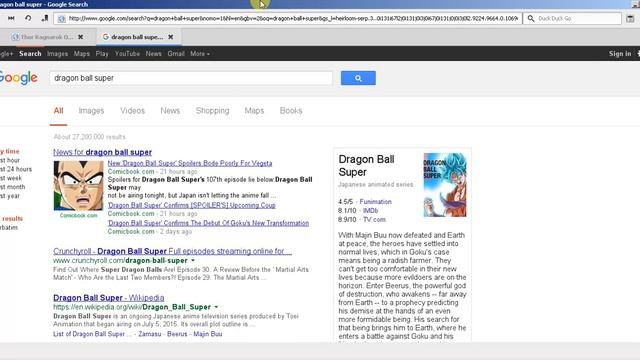Image resolution: width=640 pixels, height=360 pixels.
Task: Click the Google favicon on the dragon ball tab
Action: coord(106,37)
